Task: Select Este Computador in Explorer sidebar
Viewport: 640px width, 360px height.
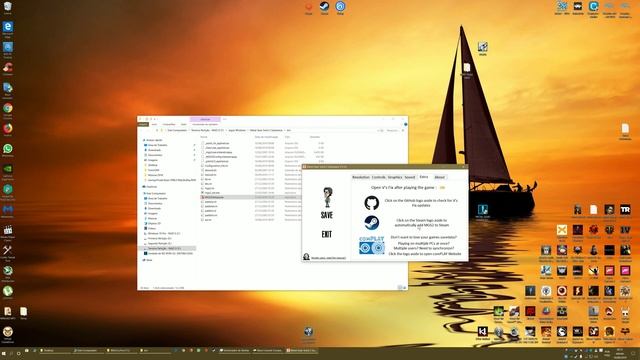Action: tap(156, 193)
